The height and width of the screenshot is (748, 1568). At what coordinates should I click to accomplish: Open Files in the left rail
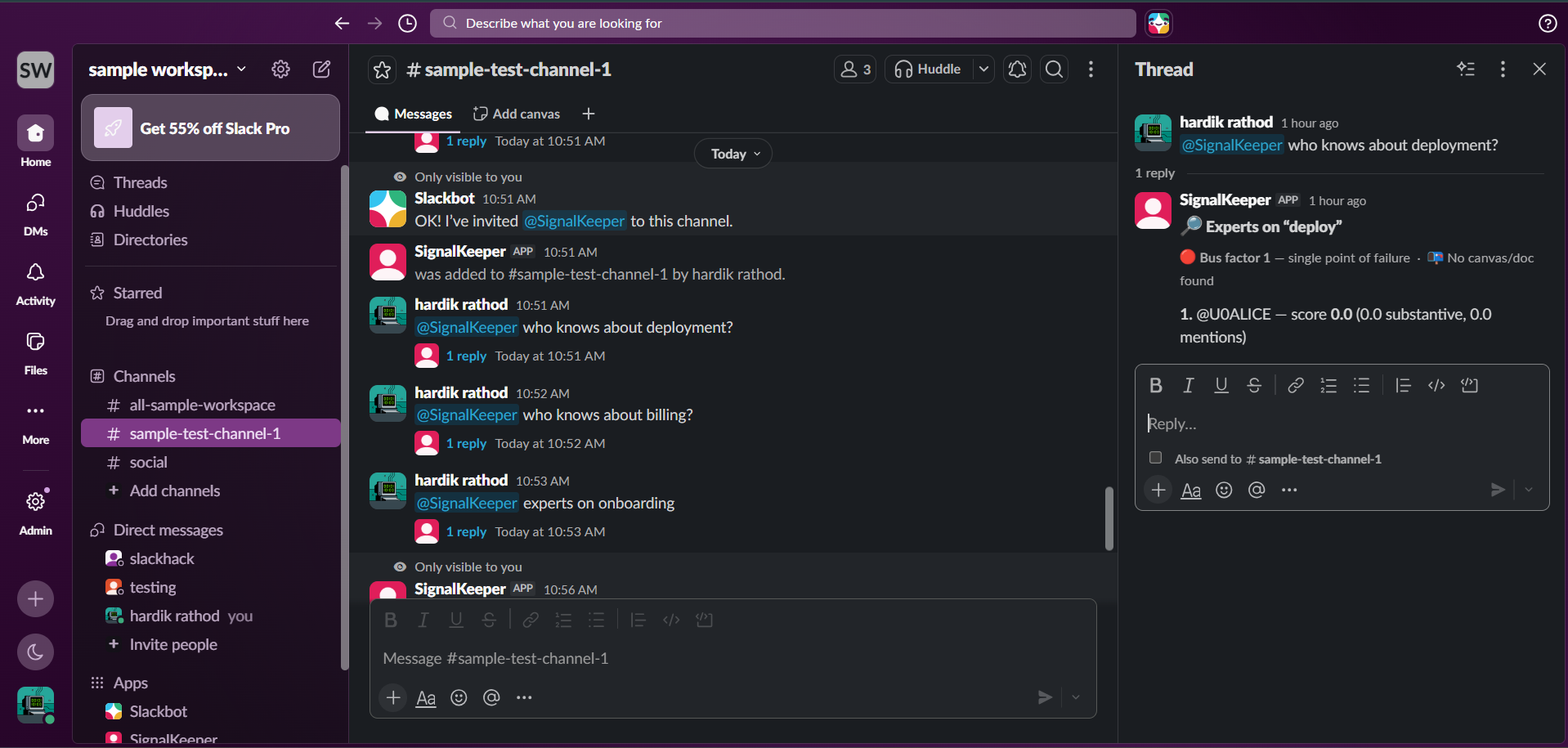[x=35, y=353]
